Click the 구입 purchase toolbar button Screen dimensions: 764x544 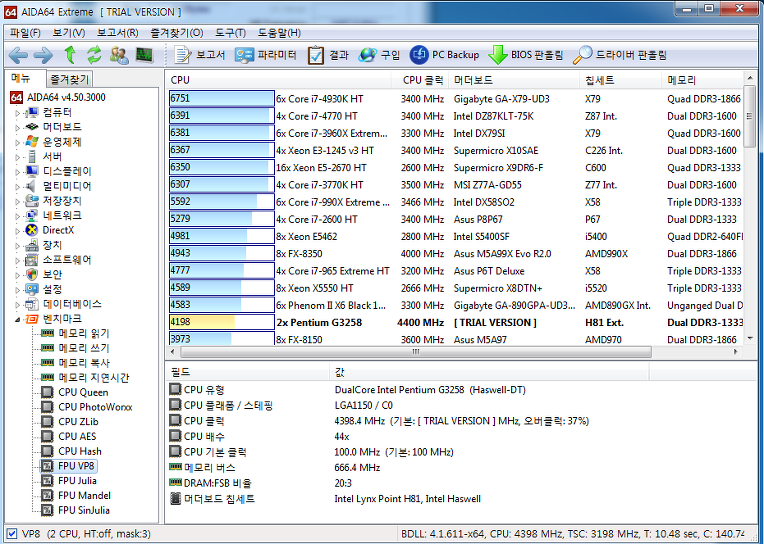[380, 55]
